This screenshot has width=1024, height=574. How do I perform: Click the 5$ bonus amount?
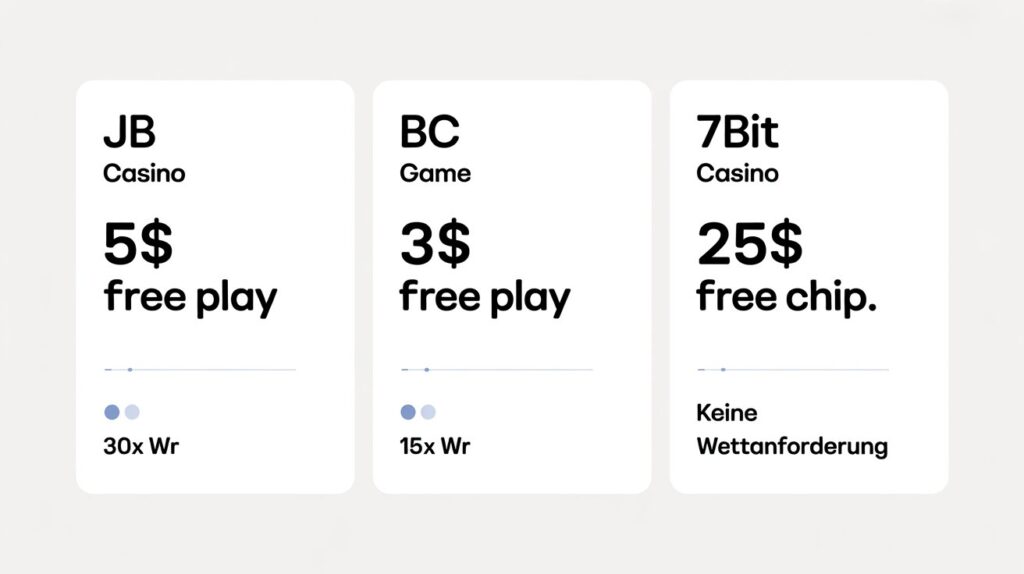(x=138, y=244)
